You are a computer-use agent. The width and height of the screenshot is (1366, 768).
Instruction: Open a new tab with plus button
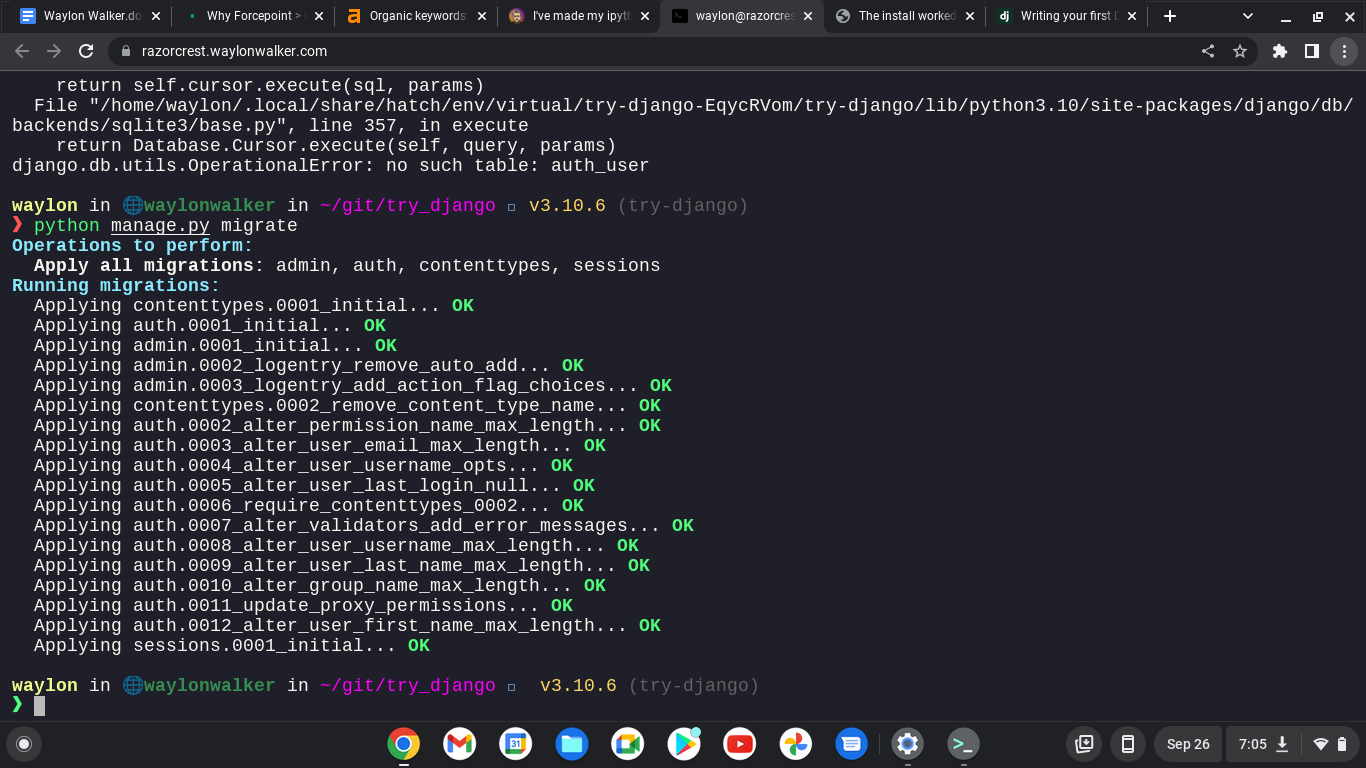[x=1170, y=16]
